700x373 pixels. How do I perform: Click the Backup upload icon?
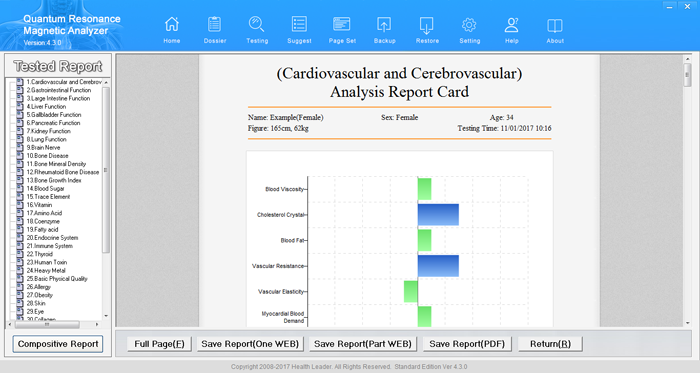tap(384, 25)
